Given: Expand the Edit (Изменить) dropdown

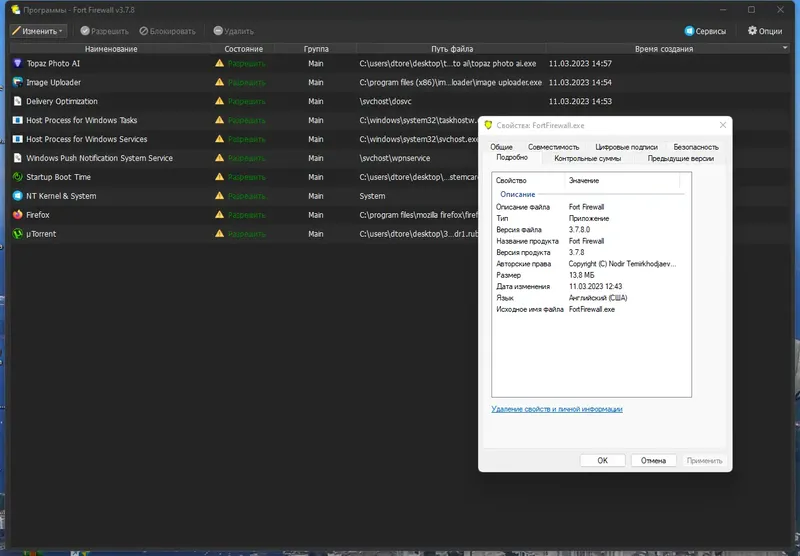Looking at the screenshot, I should 39,31.
